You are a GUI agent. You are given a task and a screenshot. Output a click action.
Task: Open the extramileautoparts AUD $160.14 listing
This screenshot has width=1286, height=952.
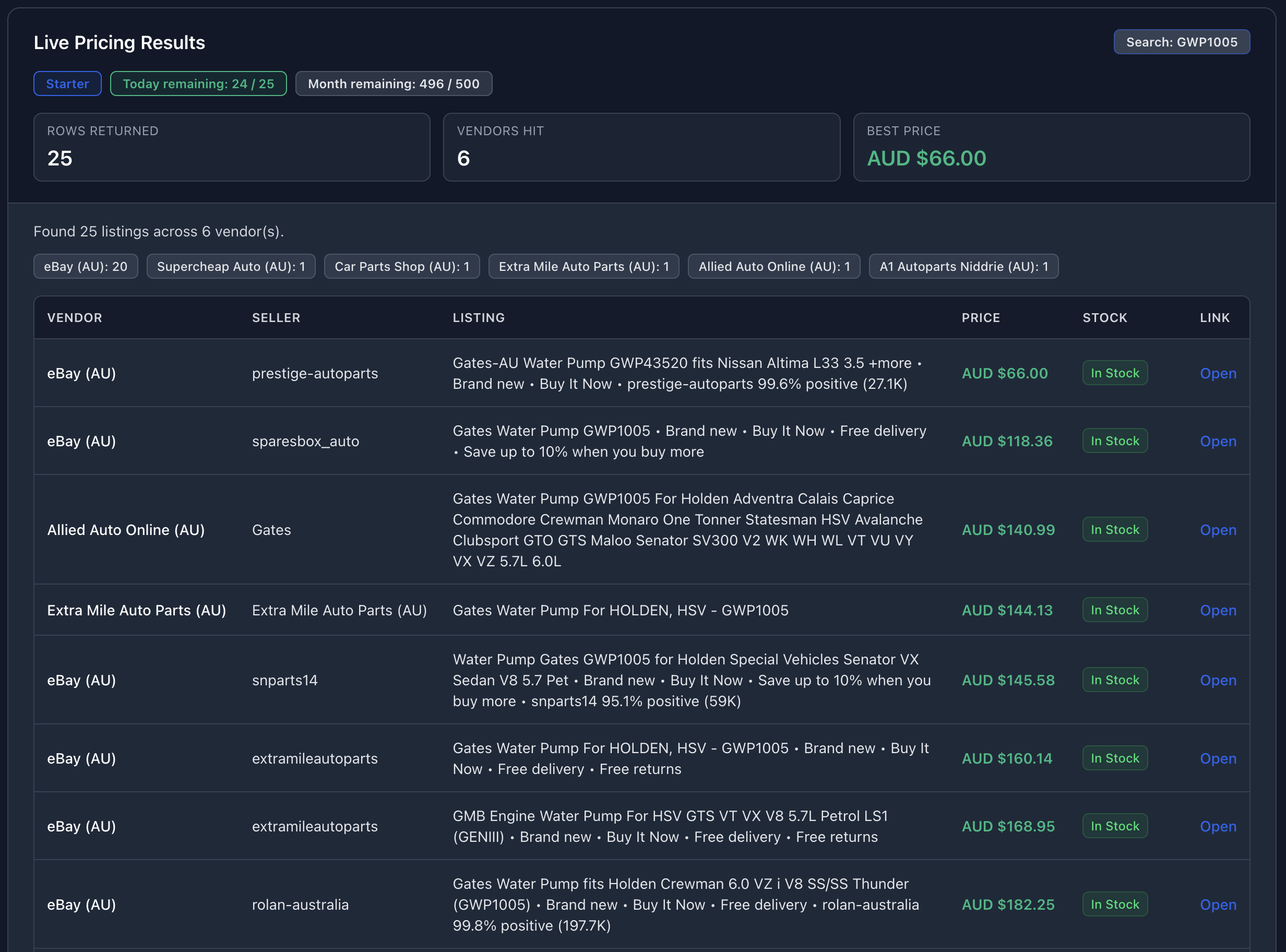coord(1218,759)
